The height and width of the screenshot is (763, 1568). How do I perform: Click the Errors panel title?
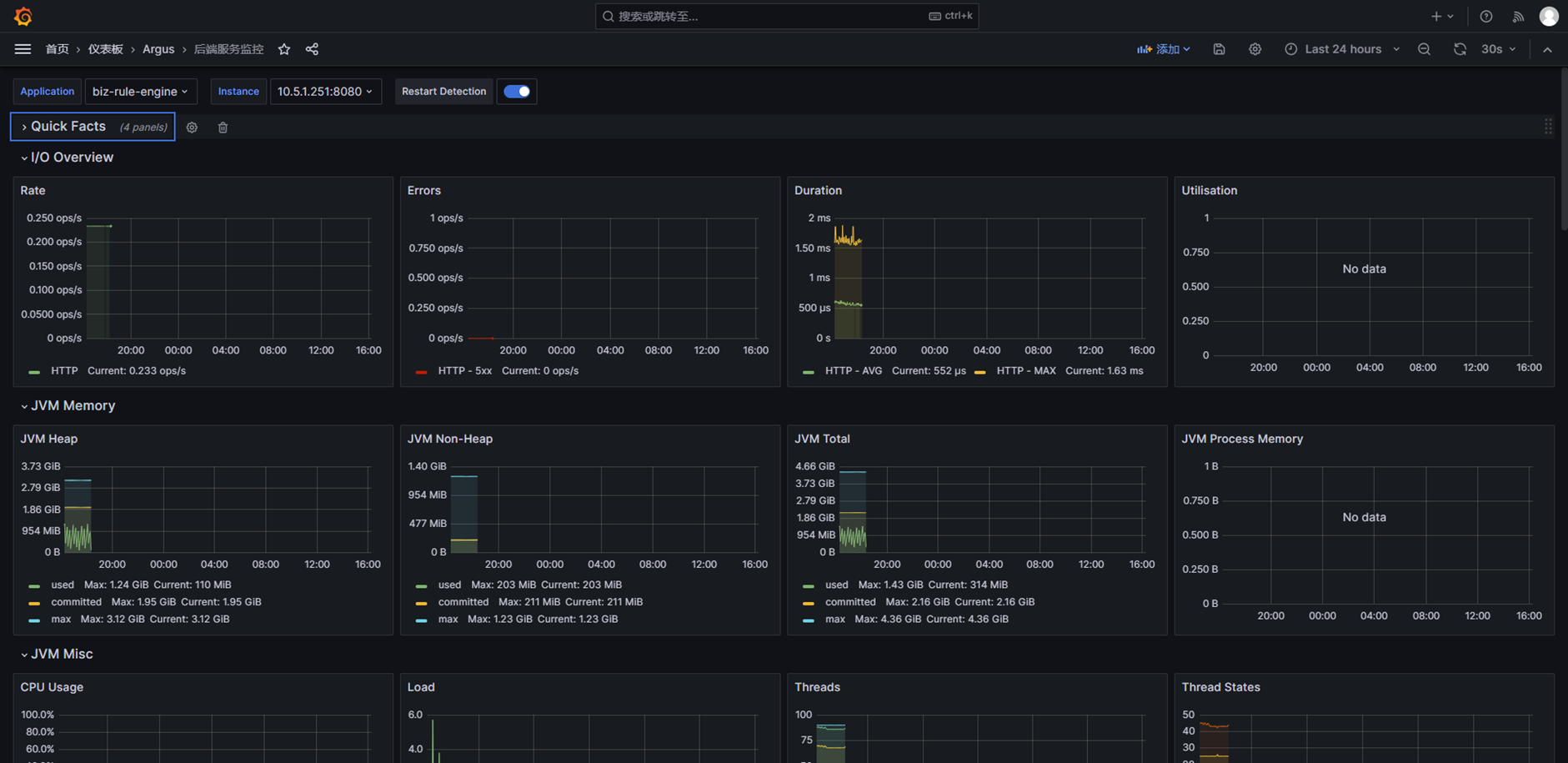click(424, 190)
